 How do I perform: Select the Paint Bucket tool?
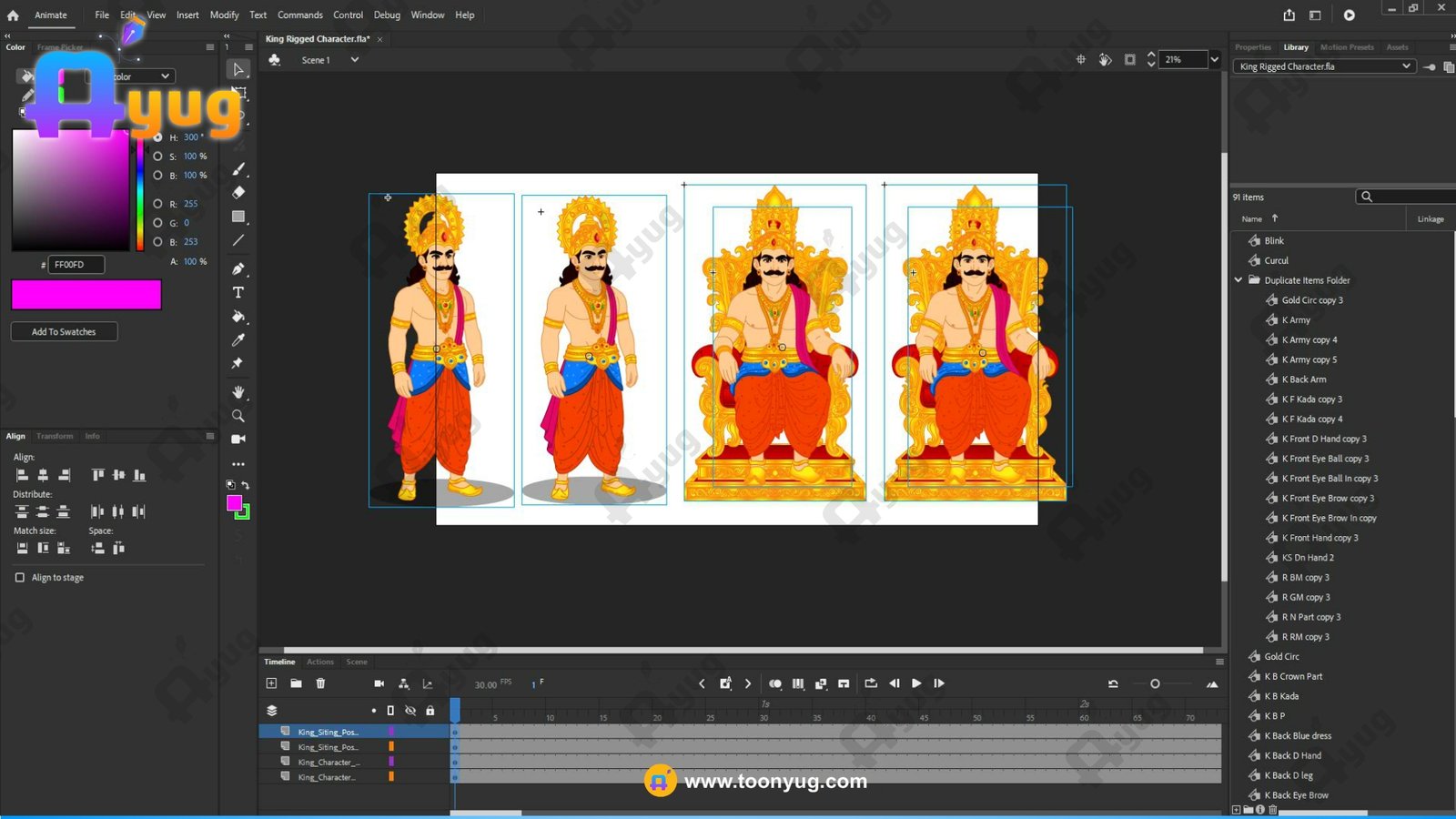[x=238, y=317]
